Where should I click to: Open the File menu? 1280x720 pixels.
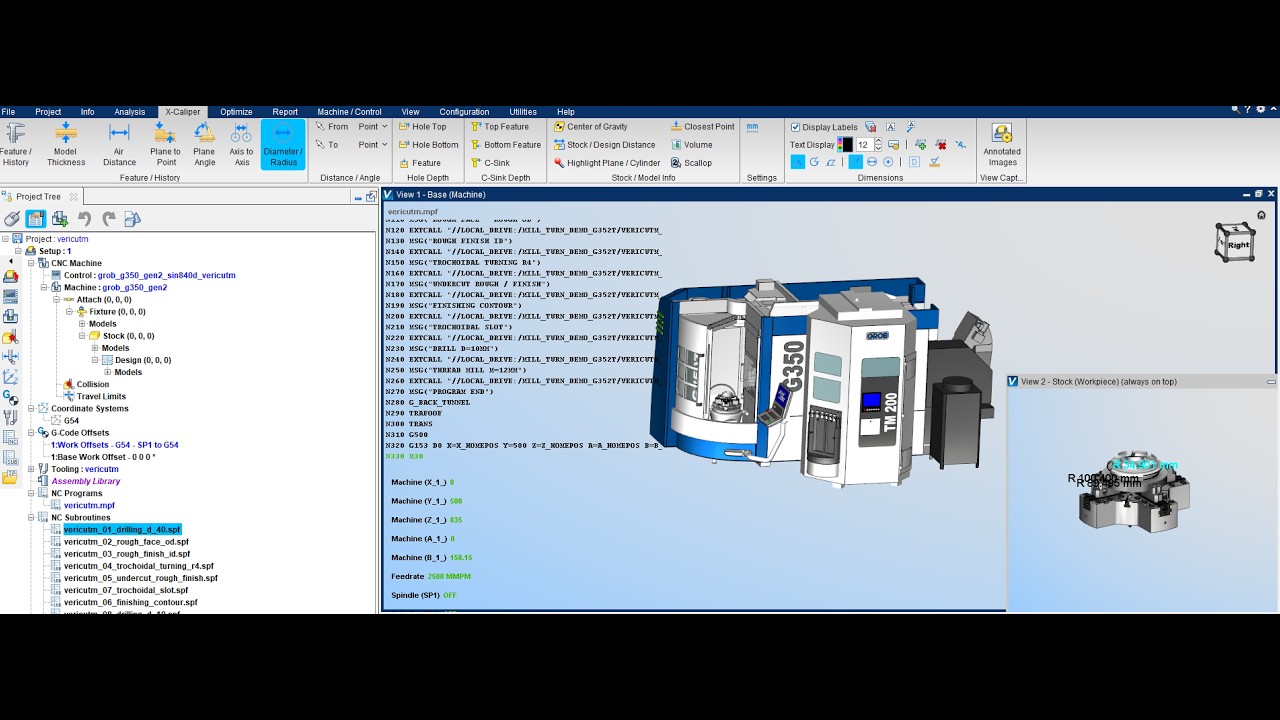coord(8,112)
